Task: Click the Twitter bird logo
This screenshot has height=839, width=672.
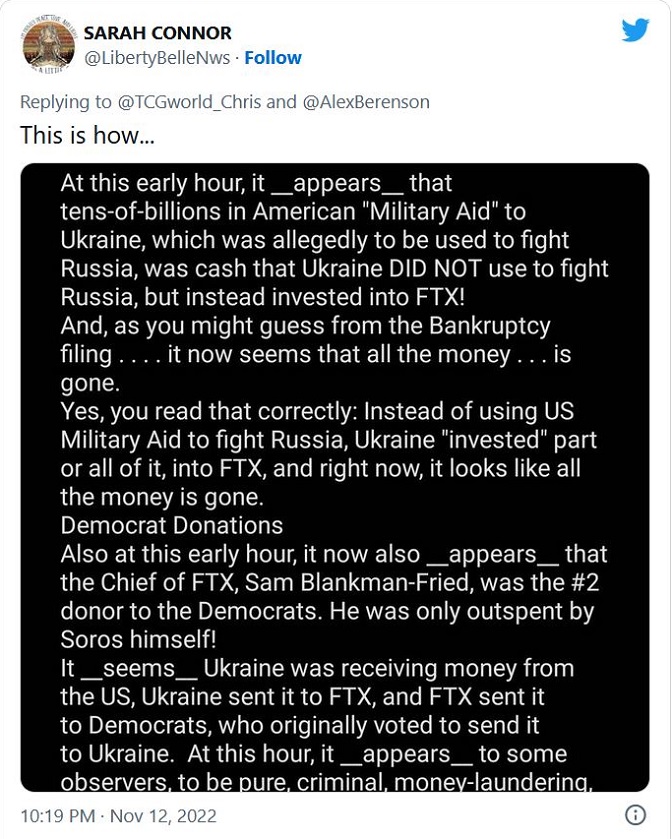Action: pos(635,30)
